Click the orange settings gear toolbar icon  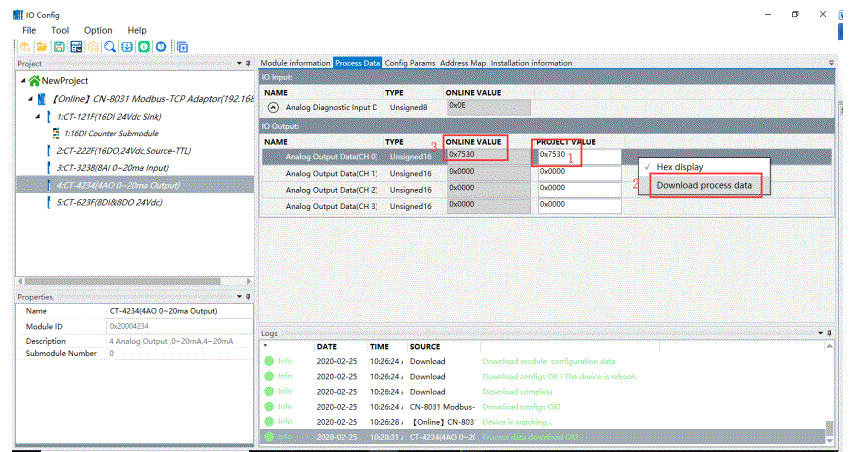[x=93, y=47]
